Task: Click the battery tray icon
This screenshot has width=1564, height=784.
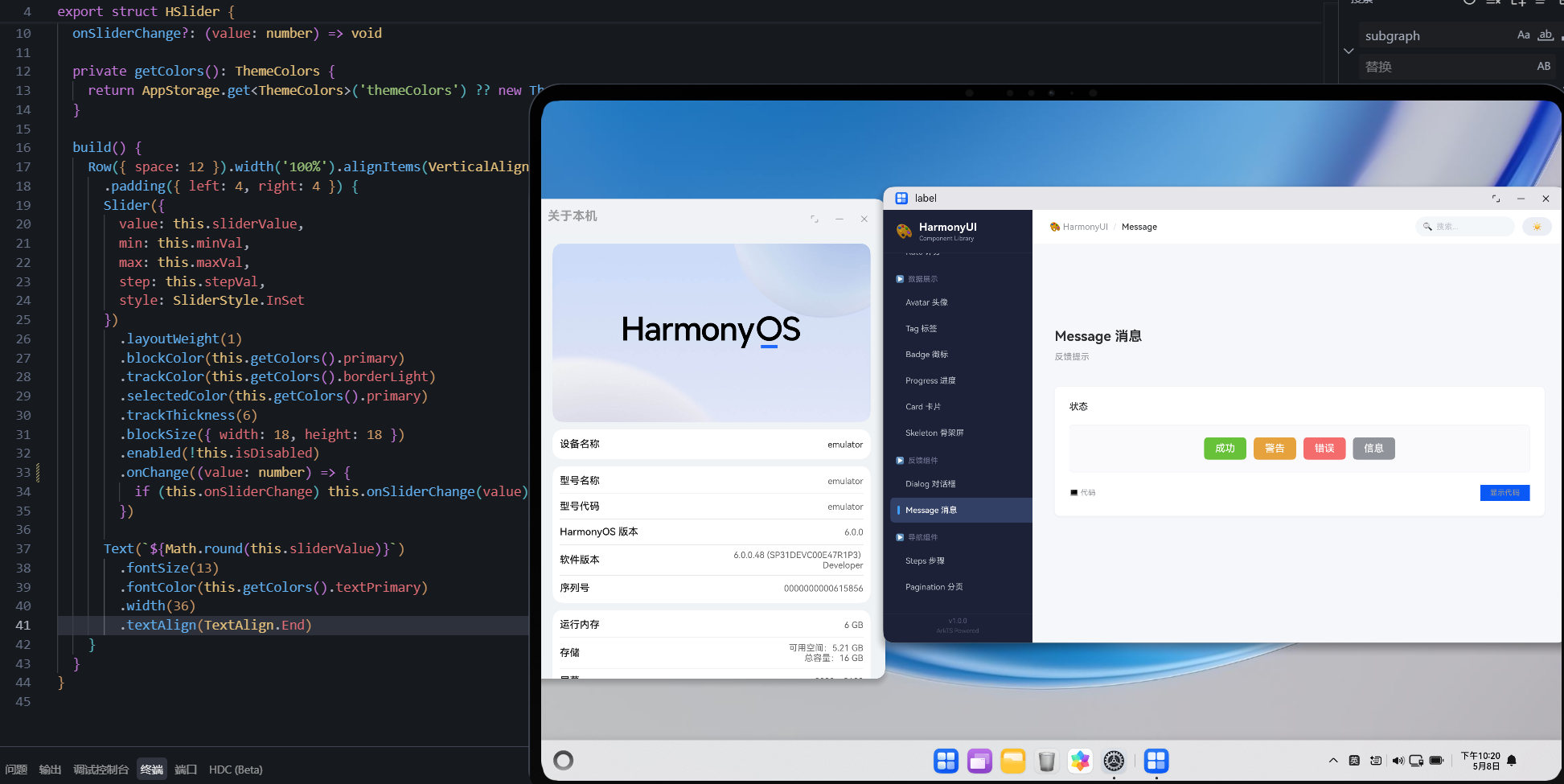Action: (1437, 761)
